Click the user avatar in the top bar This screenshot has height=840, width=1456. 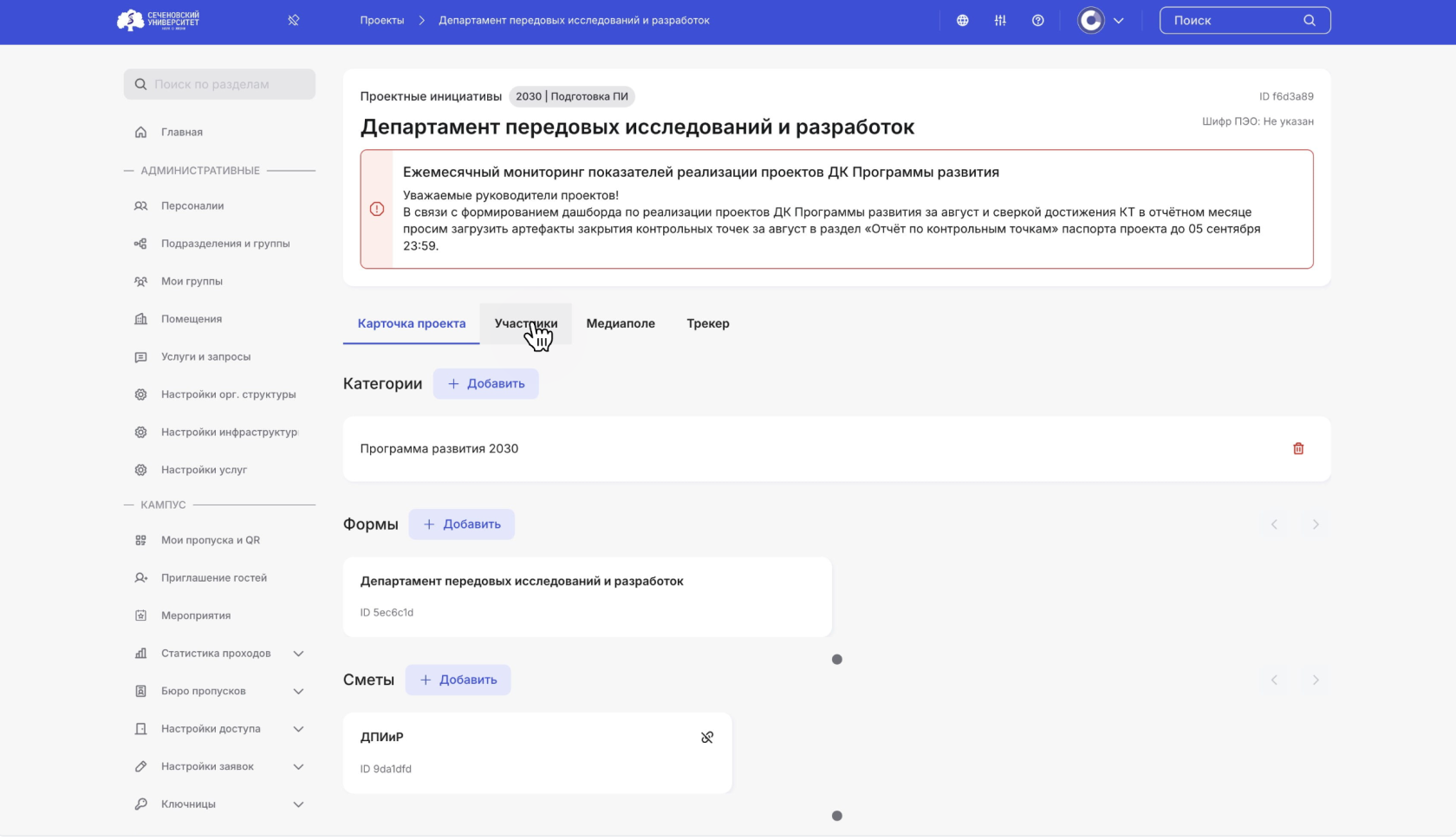(x=1090, y=20)
